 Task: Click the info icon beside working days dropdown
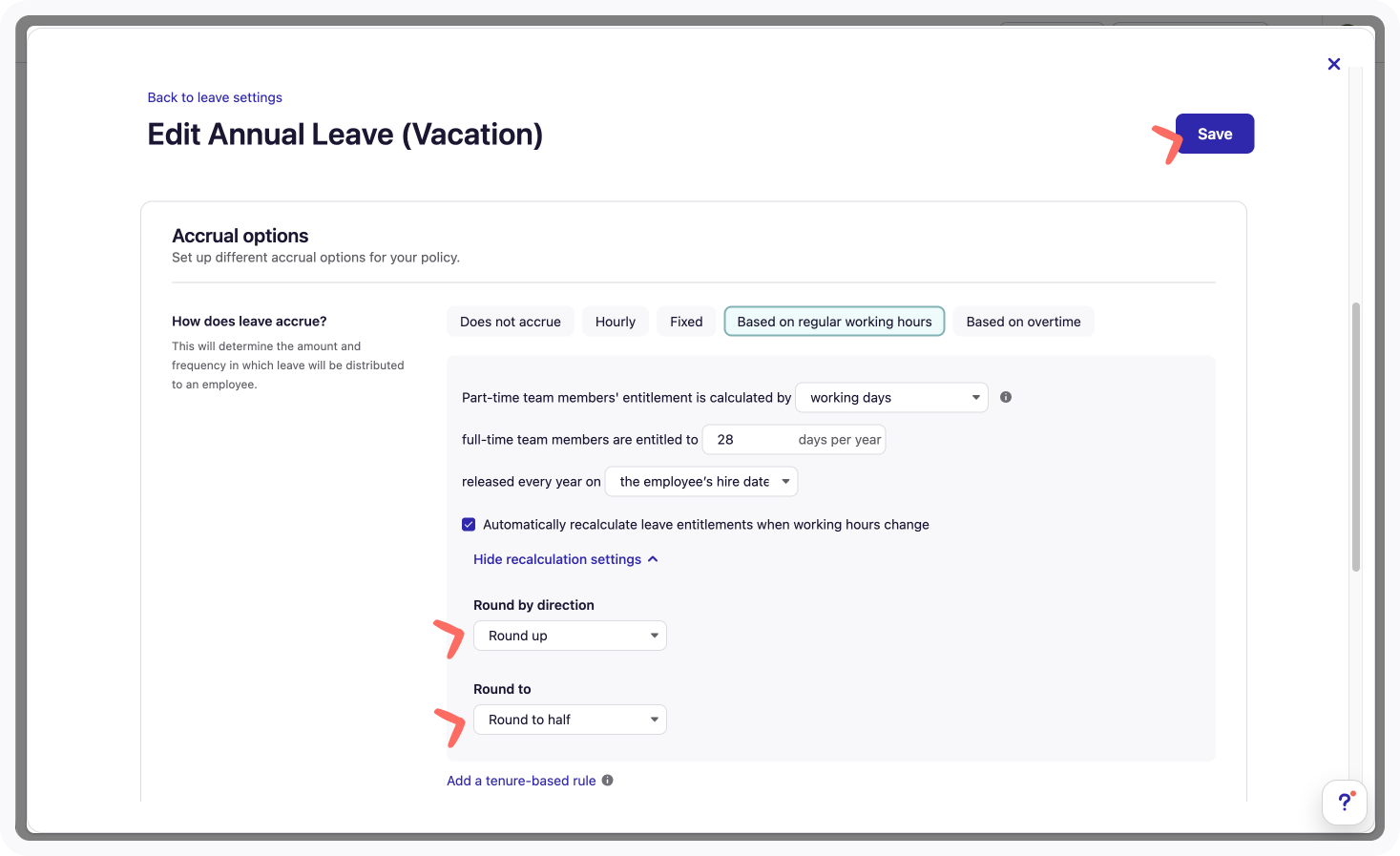point(1006,397)
